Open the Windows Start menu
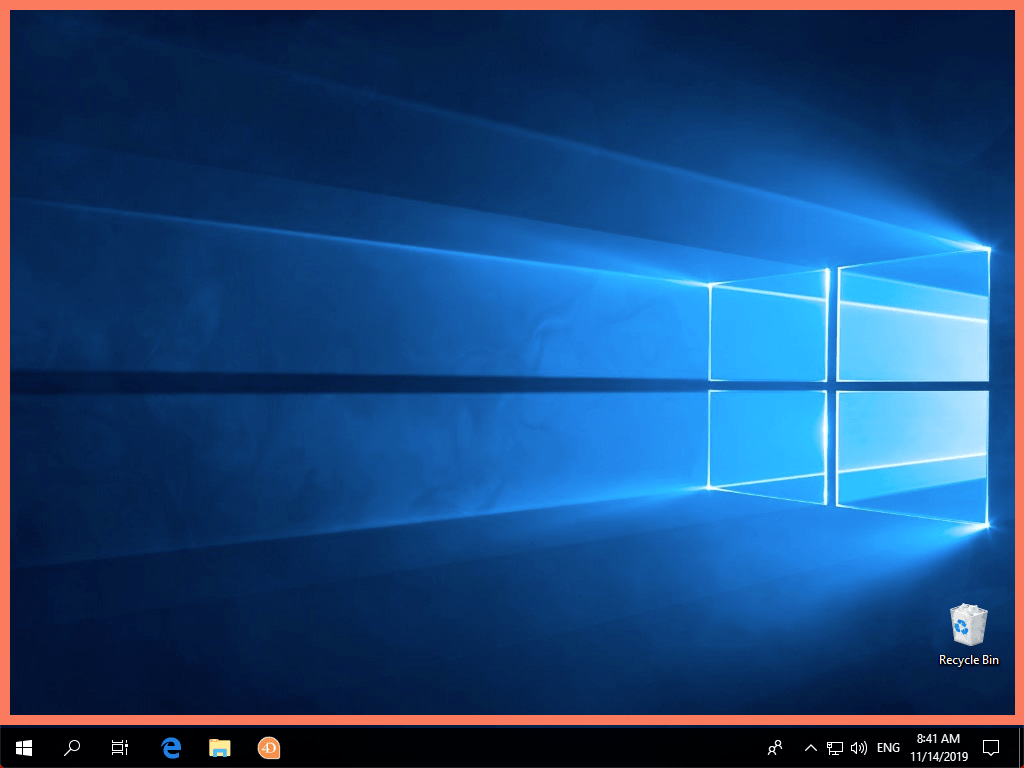1024x768 pixels. (24, 748)
